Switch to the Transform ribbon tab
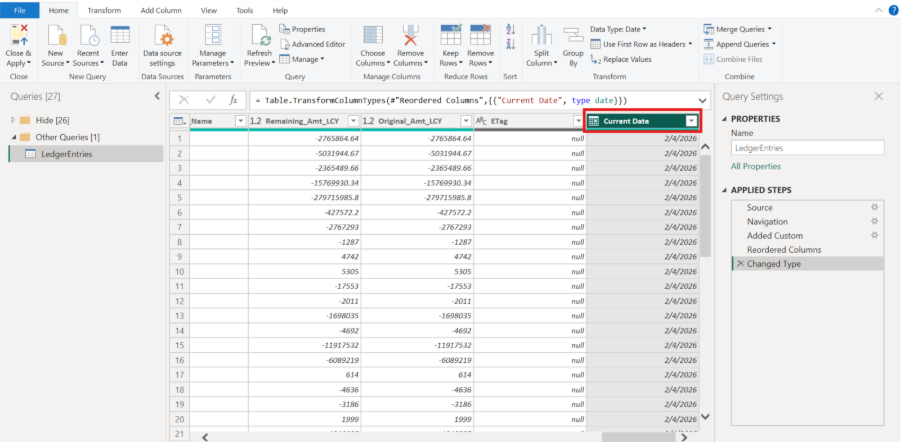Viewport: 901px width, 442px height. point(103,9)
